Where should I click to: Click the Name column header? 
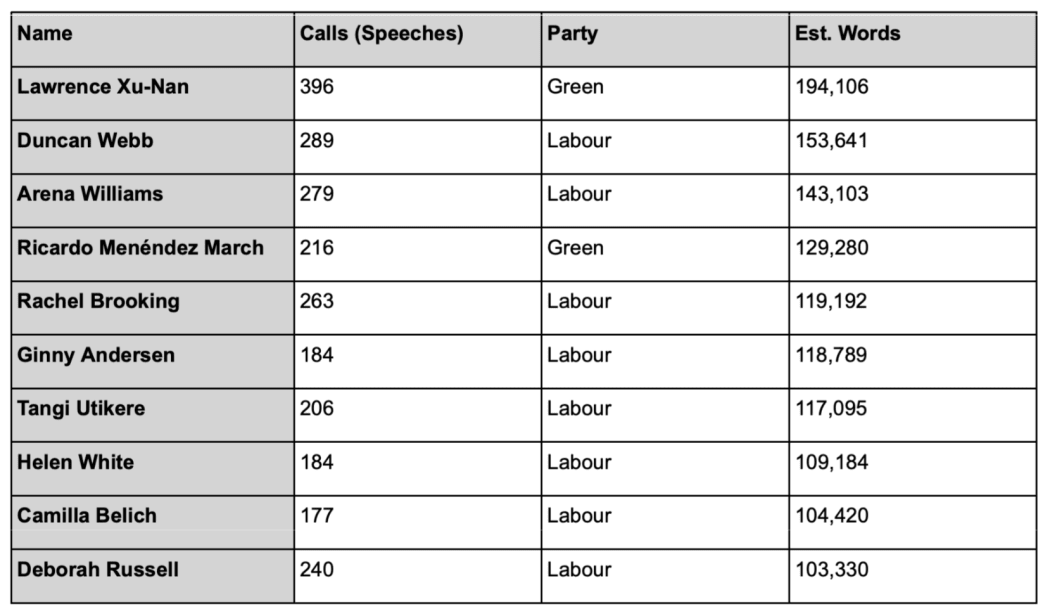(x=45, y=34)
